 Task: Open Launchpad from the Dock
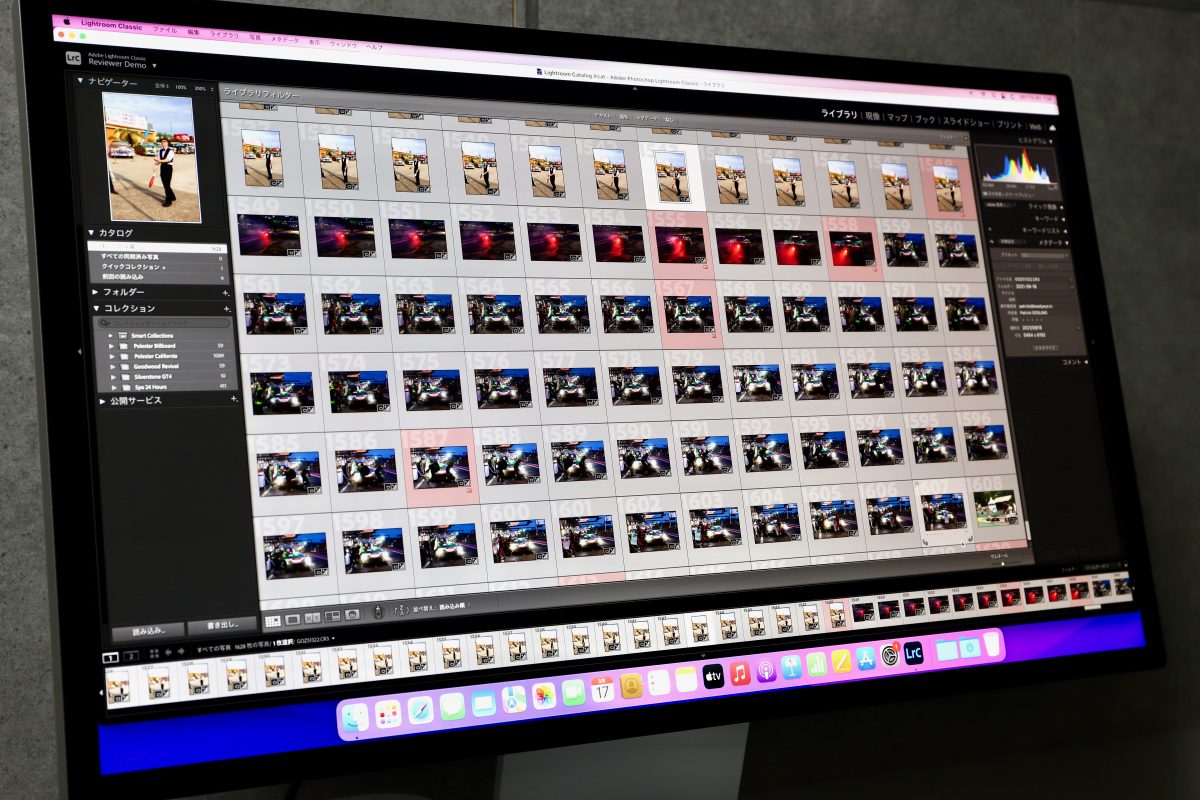point(388,712)
